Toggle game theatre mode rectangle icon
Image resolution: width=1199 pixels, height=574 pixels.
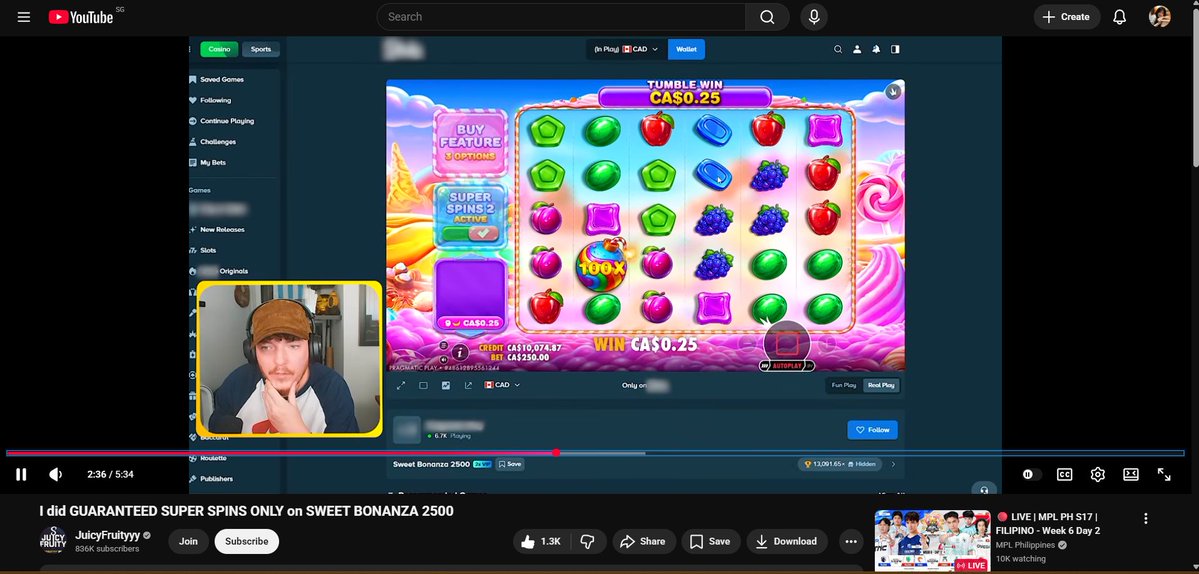[423, 385]
